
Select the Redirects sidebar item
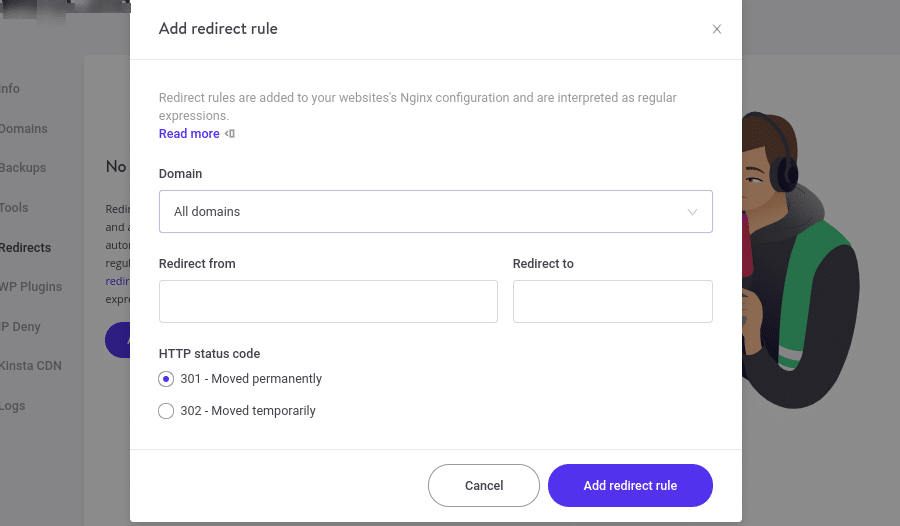coord(26,248)
